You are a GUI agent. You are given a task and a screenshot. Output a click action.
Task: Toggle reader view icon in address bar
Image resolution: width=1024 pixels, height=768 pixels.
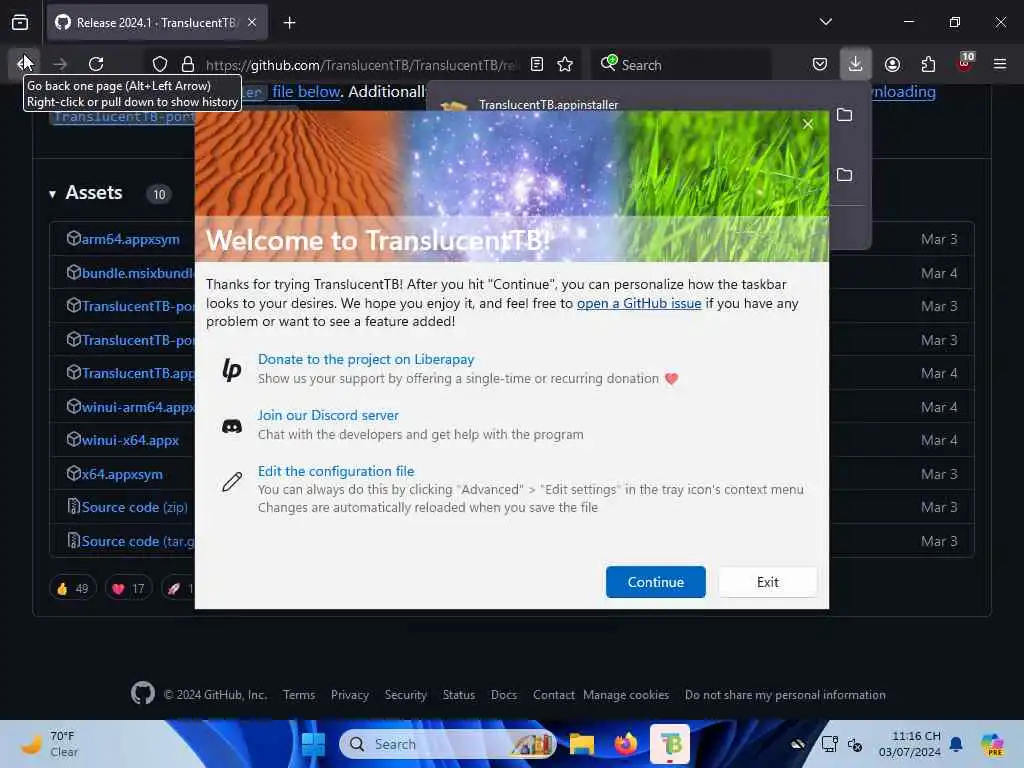[x=537, y=64]
